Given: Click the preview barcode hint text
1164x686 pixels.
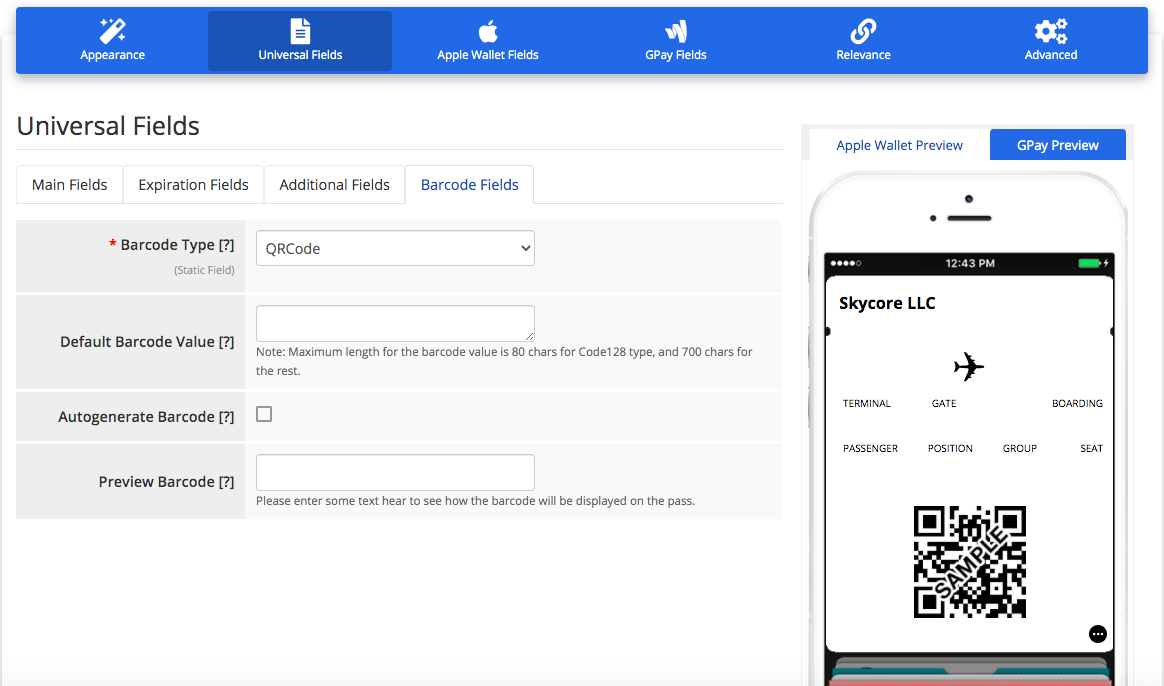Looking at the screenshot, I should [475, 501].
